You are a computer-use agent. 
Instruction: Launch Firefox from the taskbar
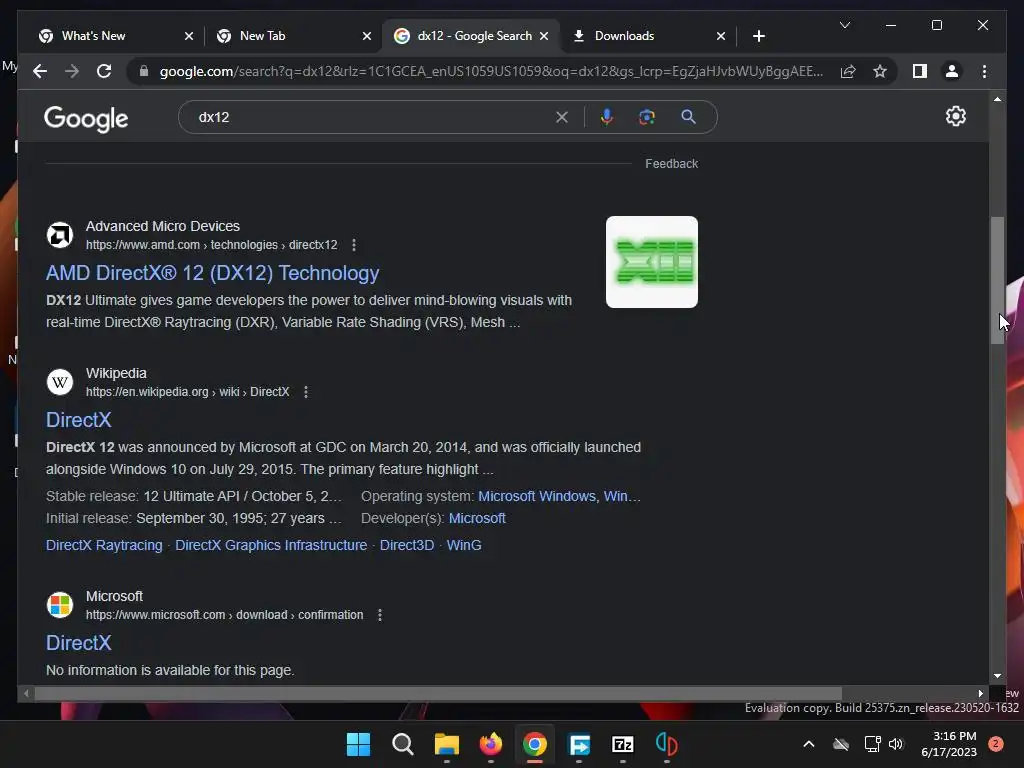pyautogui.click(x=490, y=744)
